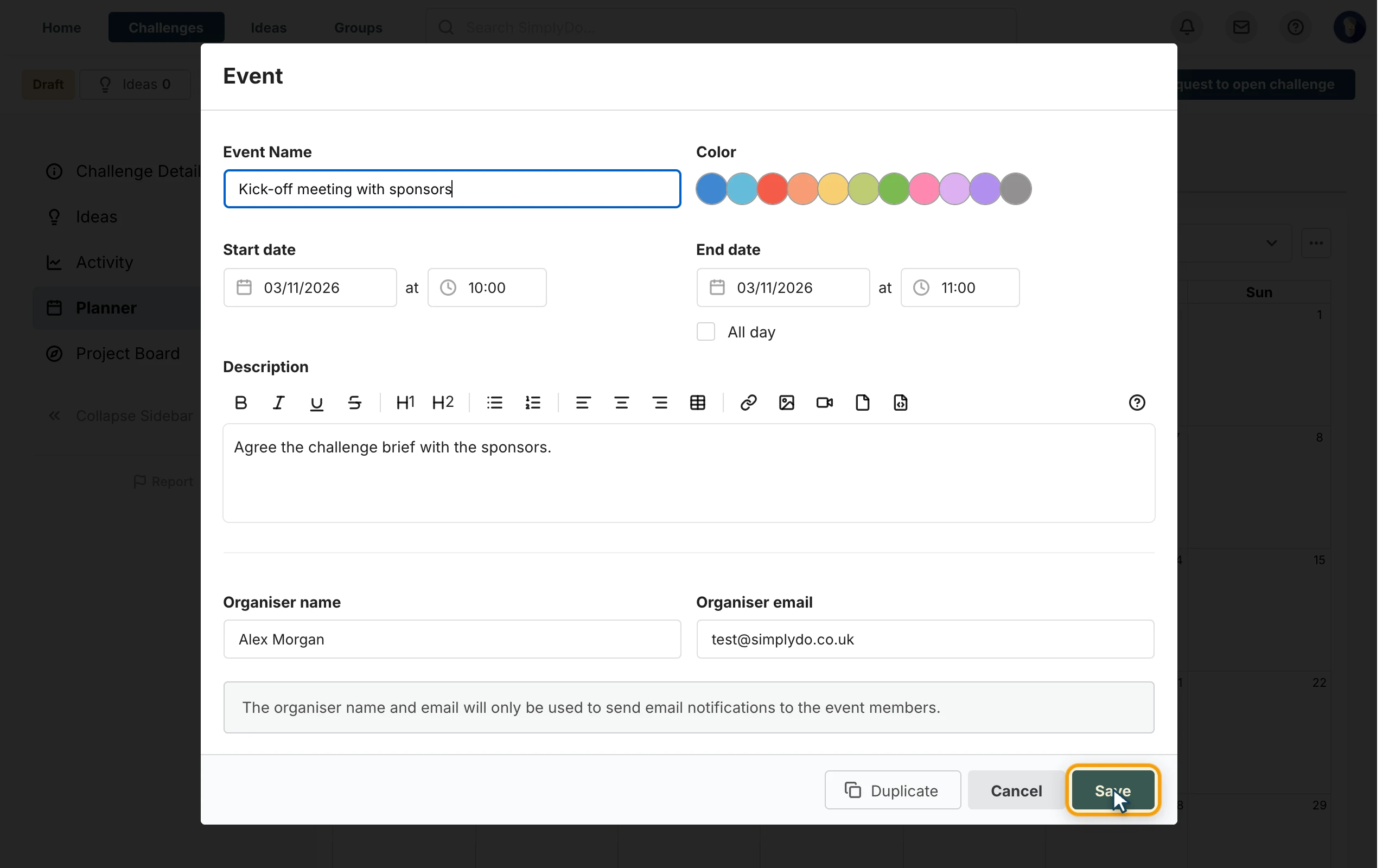Open Activity in the sidebar
Image resolution: width=1389 pixels, height=868 pixels.
pyautogui.click(x=105, y=263)
